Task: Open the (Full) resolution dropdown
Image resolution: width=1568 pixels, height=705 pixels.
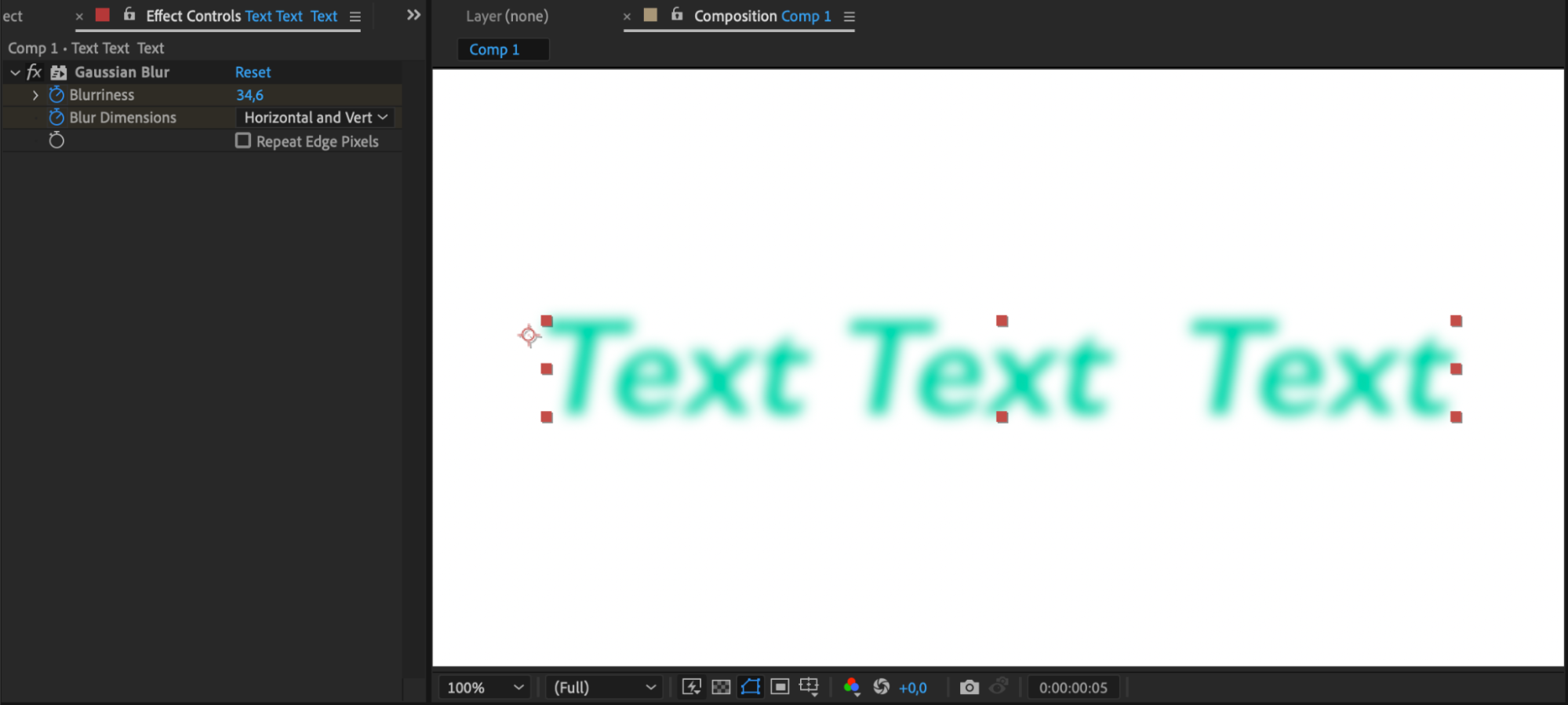Action: click(605, 688)
